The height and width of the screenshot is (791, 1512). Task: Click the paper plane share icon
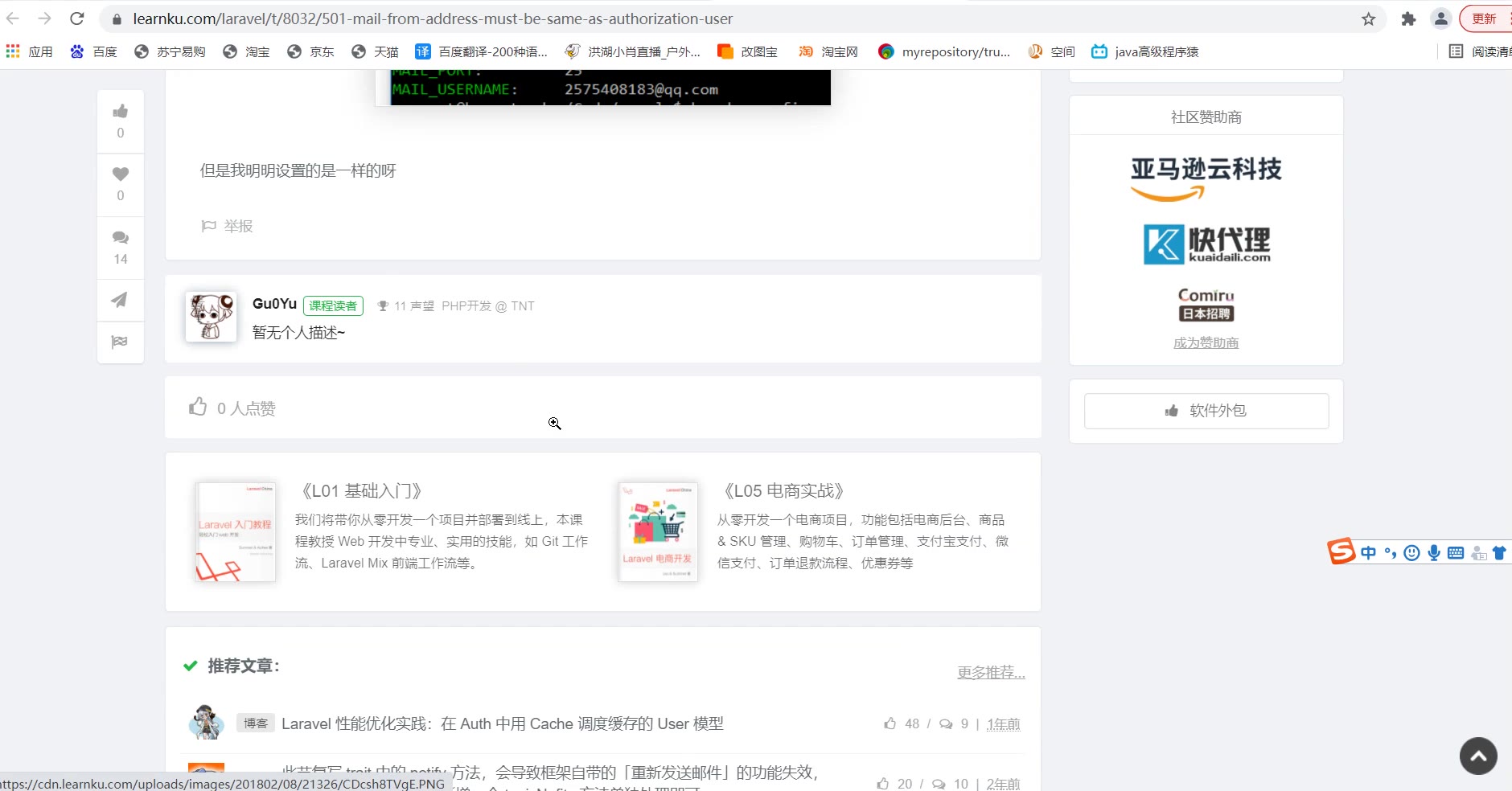coord(120,300)
